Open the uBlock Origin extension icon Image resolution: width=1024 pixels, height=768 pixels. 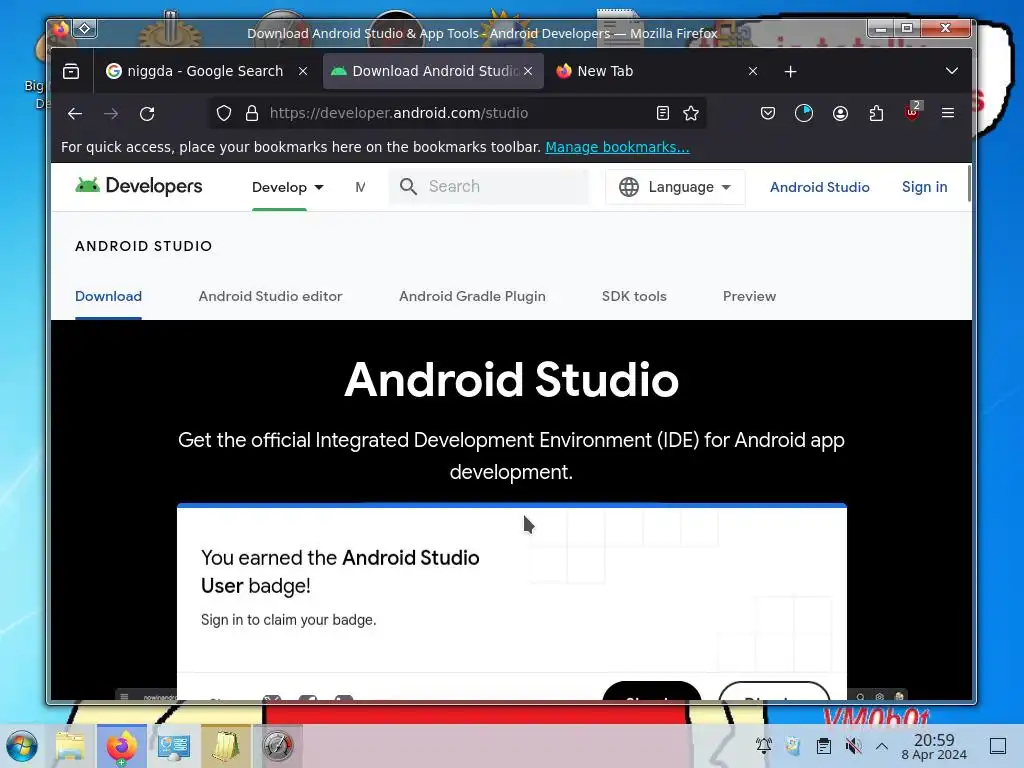coord(912,112)
